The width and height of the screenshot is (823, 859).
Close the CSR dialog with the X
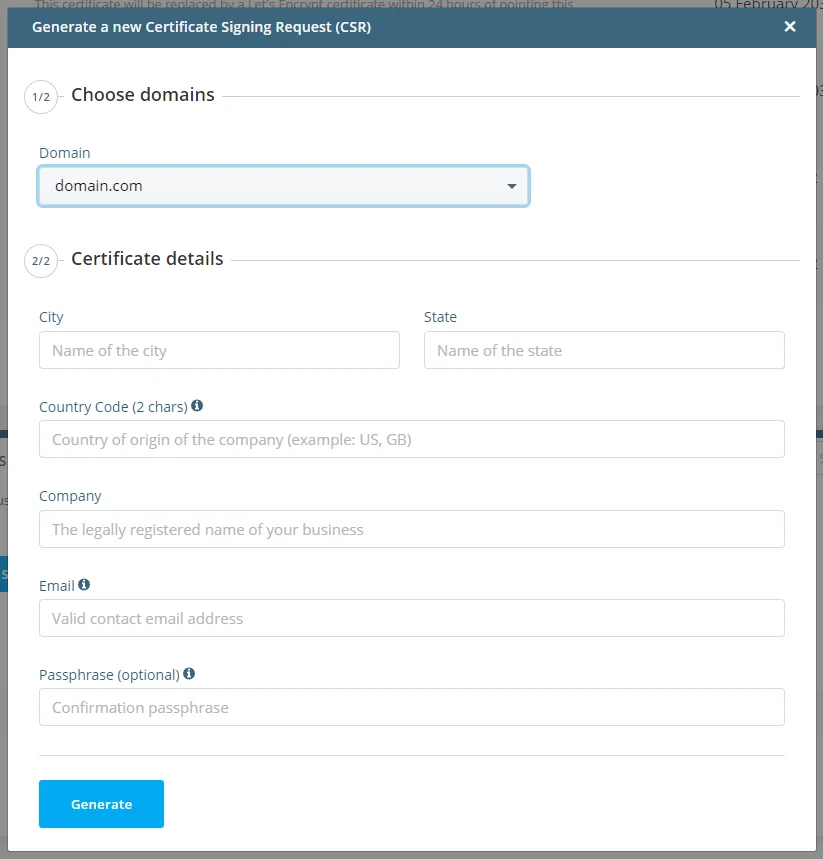click(x=790, y=27)
